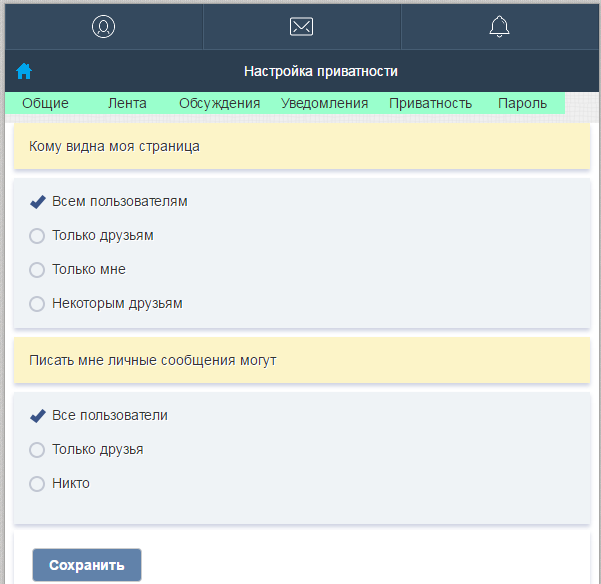Select Только друзья messages option
The height and width of the screenshot is (584, 601).
coord(37,450)
